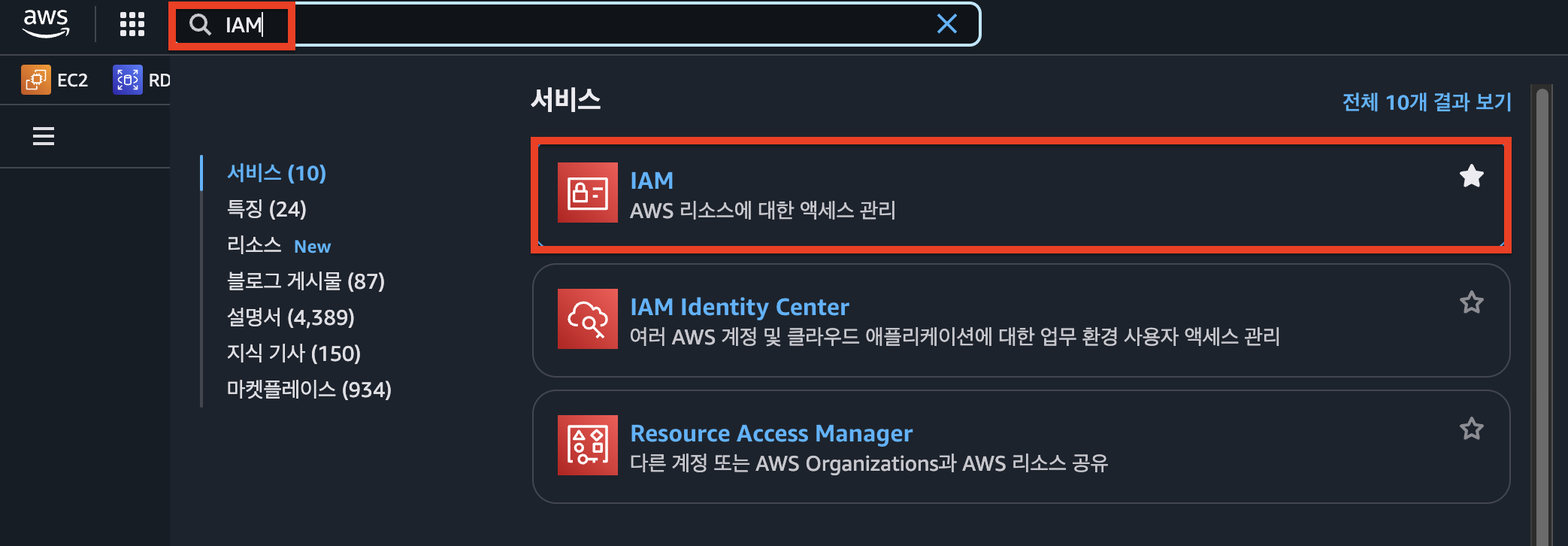Click IAM description AWS 리소스에 대한 액세스 관리

[x=762, y=210]
